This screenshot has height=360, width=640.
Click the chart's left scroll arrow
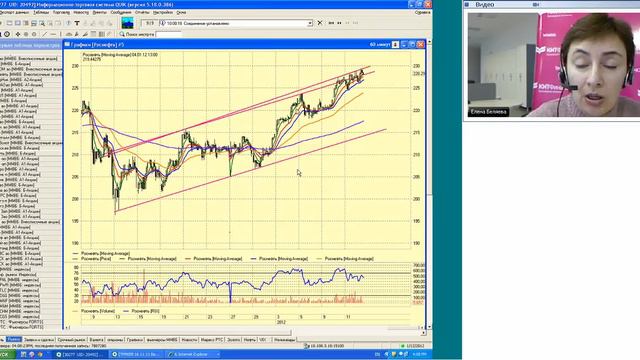pyautogui.click(x=68, y=327)
